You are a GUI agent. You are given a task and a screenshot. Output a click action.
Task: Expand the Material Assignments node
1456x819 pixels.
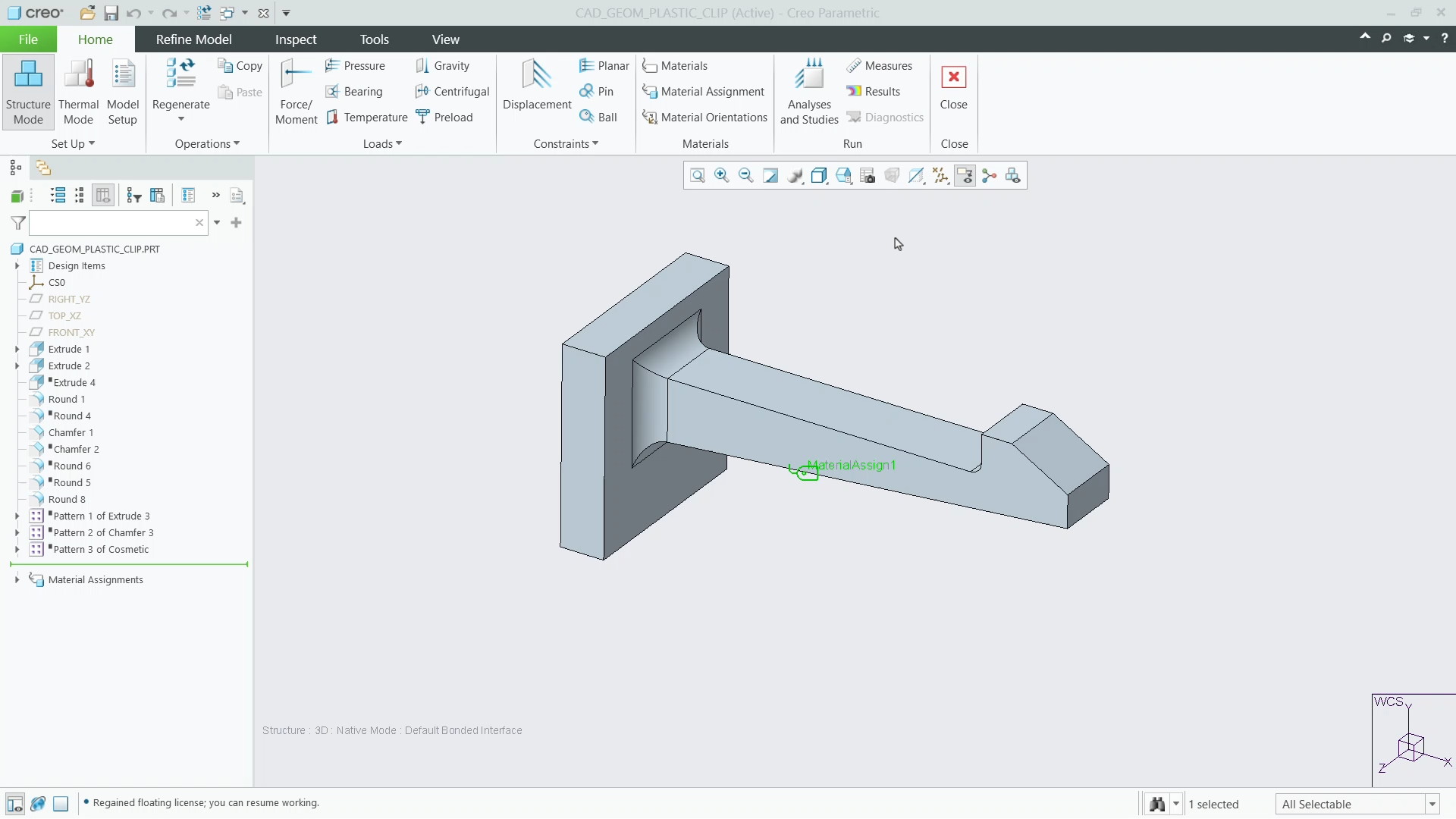pyautogui.click(x=17, y=580)
